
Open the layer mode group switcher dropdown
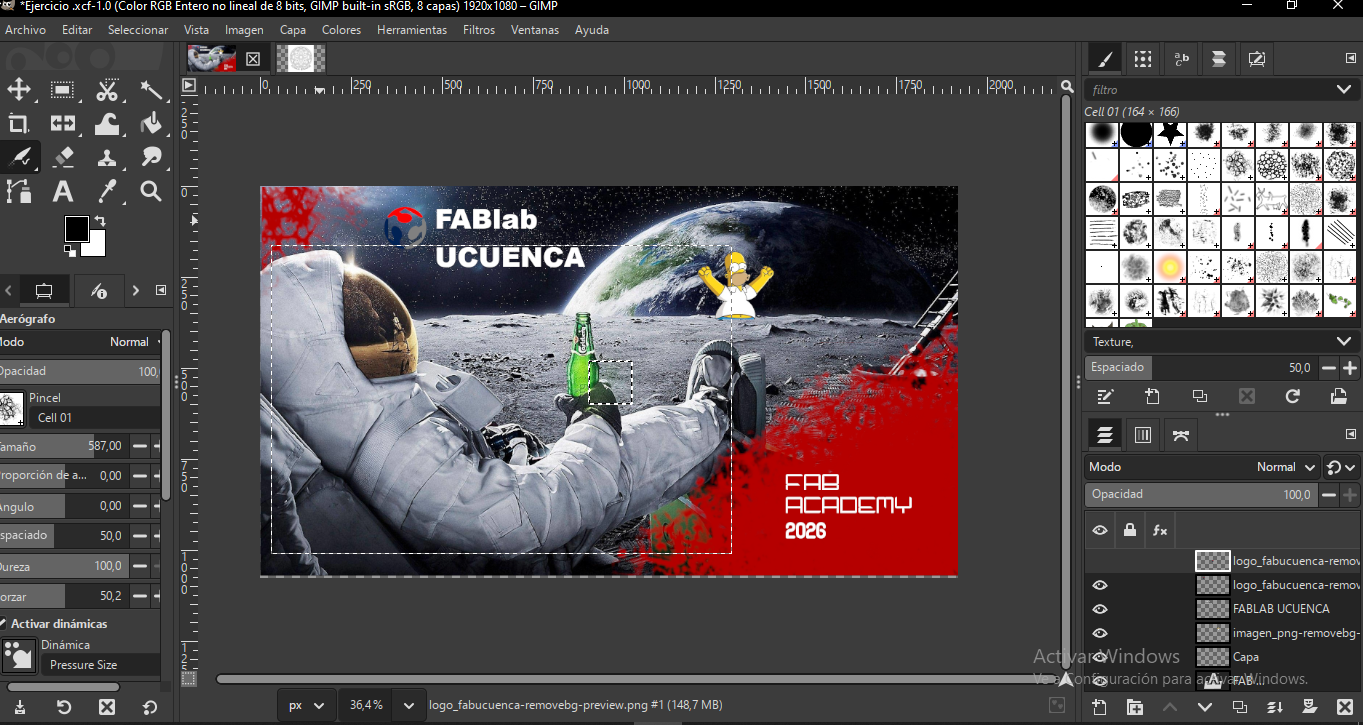tap(1339, 467)
